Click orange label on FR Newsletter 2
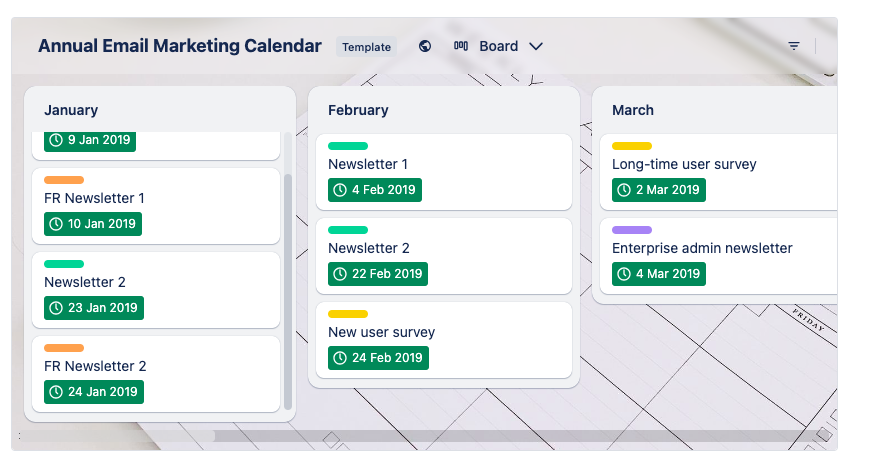This screenshot has width=876, height=460. [x=64, y=348]
